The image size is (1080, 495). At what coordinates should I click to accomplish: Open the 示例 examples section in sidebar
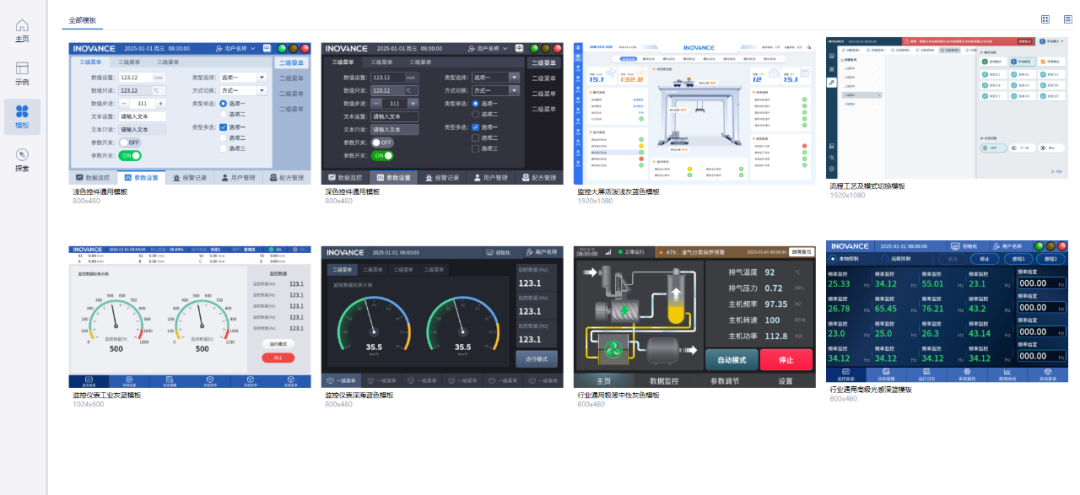22,74
